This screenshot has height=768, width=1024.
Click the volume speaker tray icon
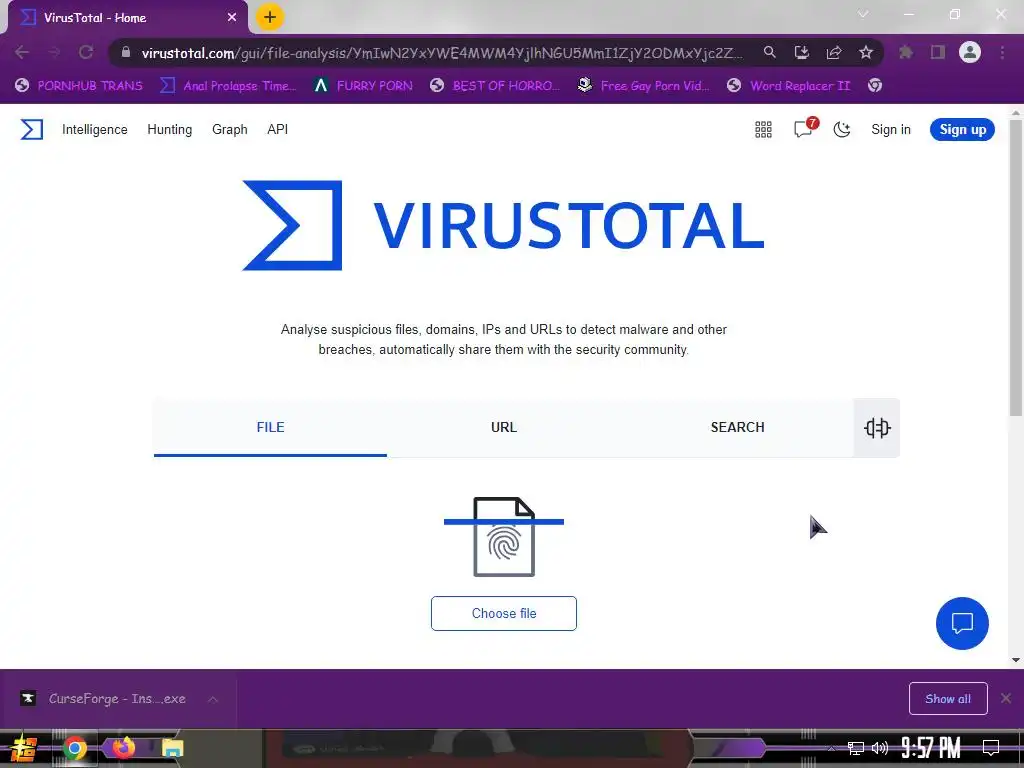(880, 748)
